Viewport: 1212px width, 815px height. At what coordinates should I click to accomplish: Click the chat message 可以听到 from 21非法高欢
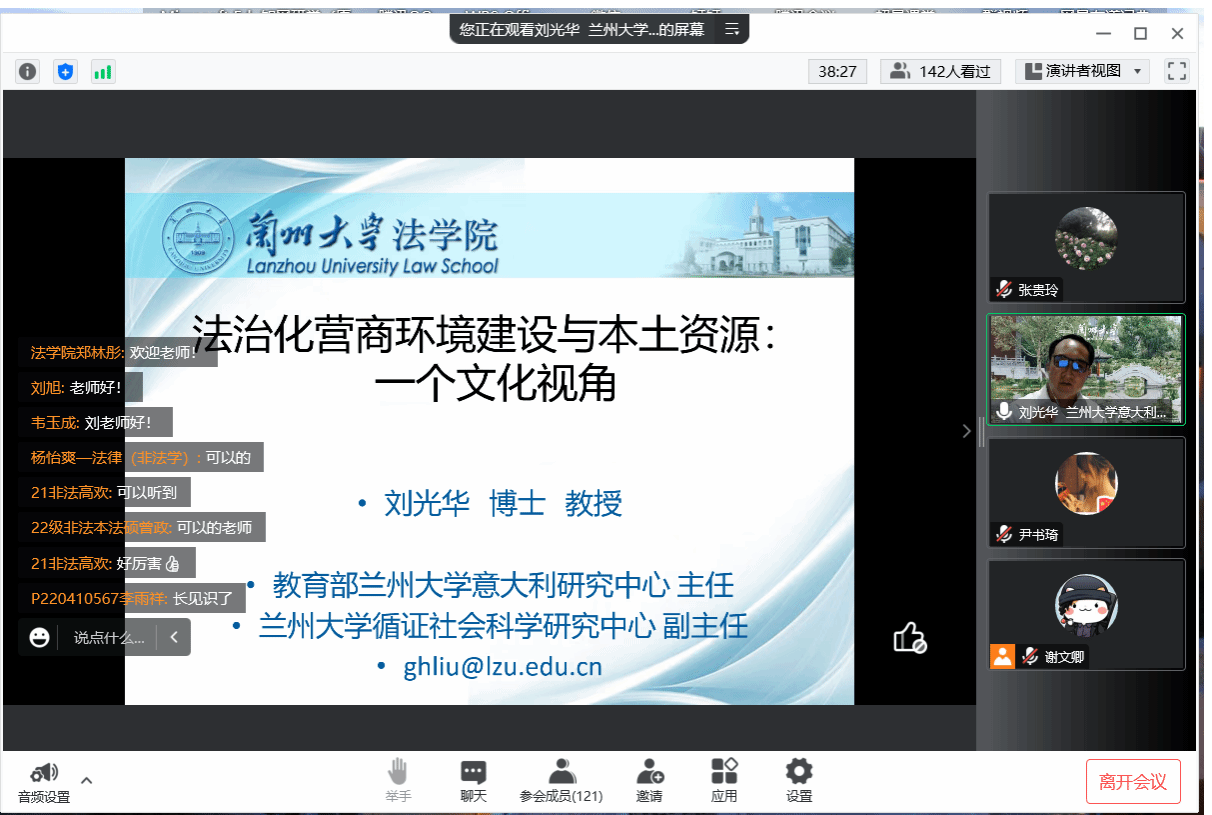pyautogui.click(x=105, y=492)
